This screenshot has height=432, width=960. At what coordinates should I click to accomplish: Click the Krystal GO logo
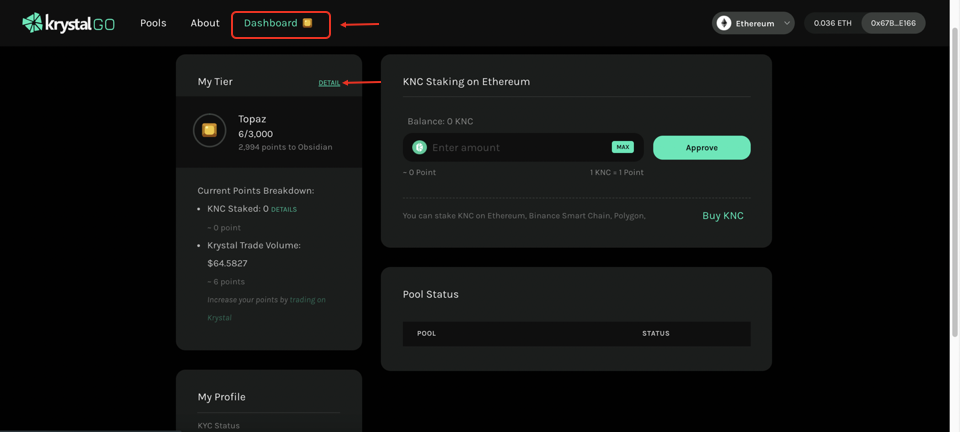68,23
